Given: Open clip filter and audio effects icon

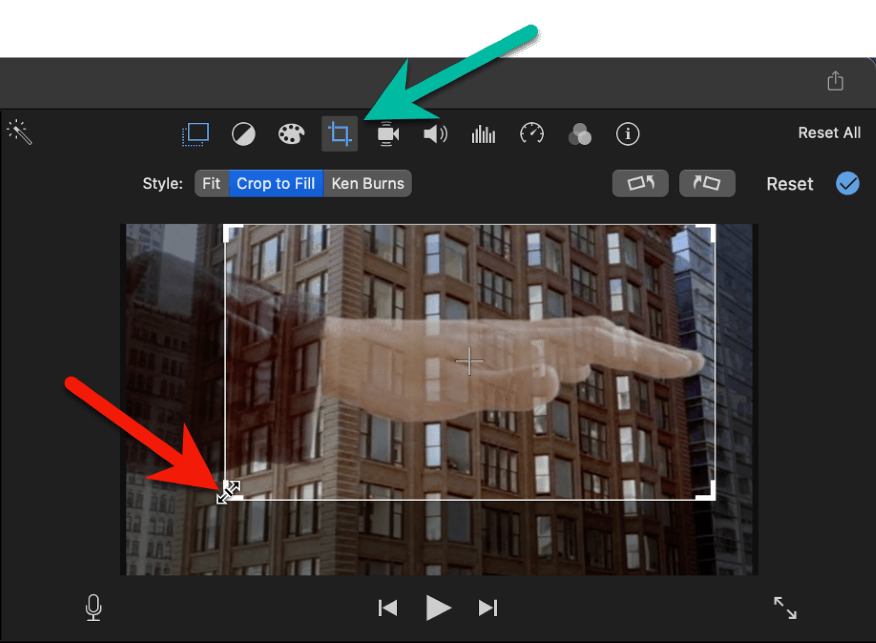Looking at the screenshot, I should [580, 135].
